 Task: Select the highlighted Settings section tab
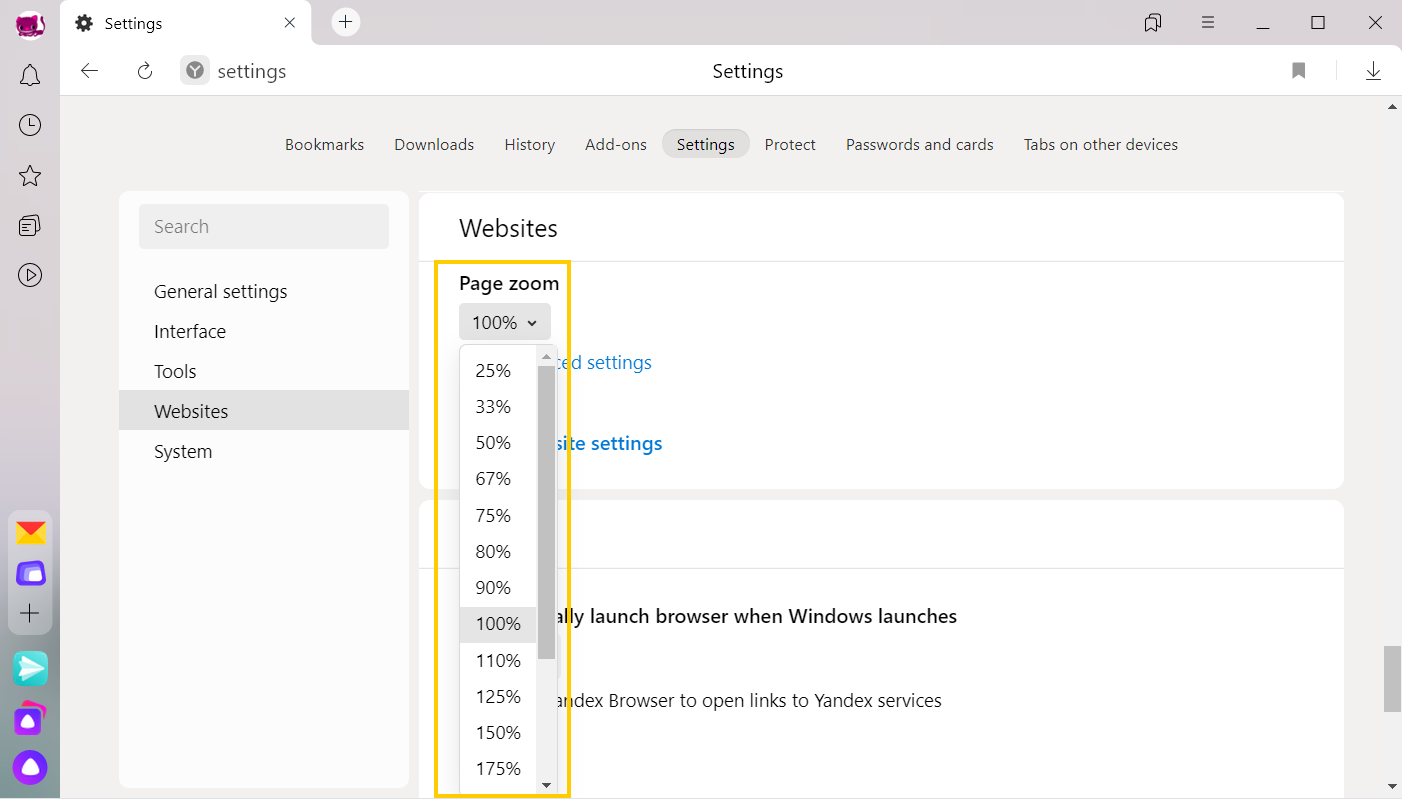pos(706,145)
